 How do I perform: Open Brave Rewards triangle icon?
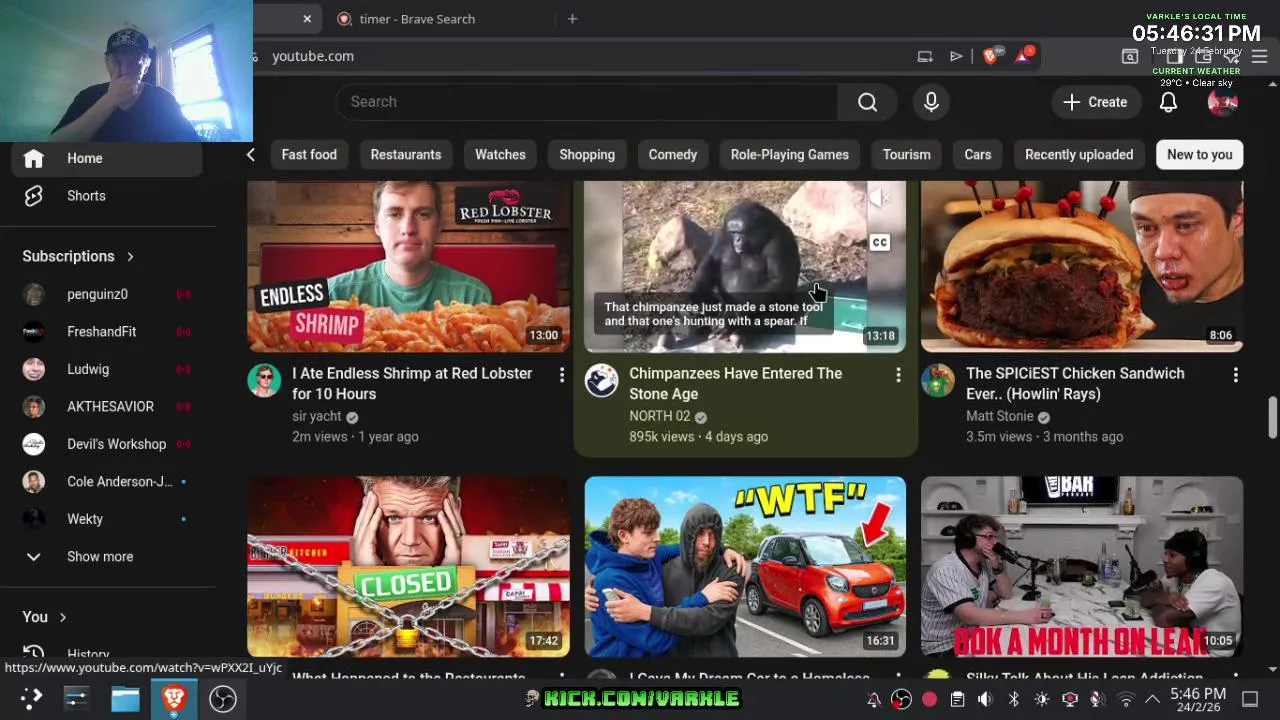click(x=1023, y=56)
